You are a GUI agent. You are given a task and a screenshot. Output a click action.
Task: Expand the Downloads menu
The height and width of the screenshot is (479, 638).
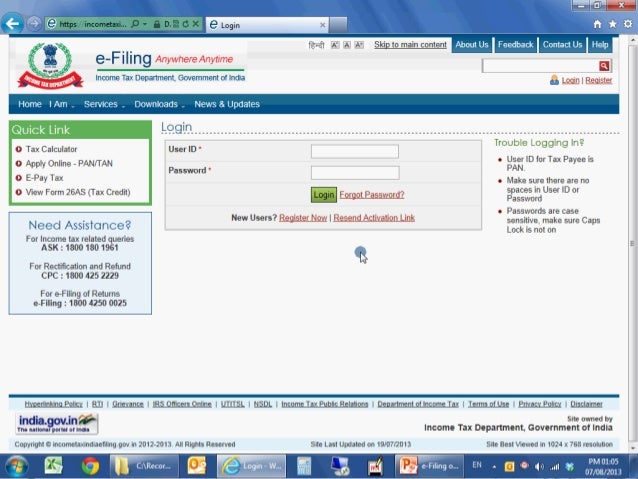click(x=160, y=104)
